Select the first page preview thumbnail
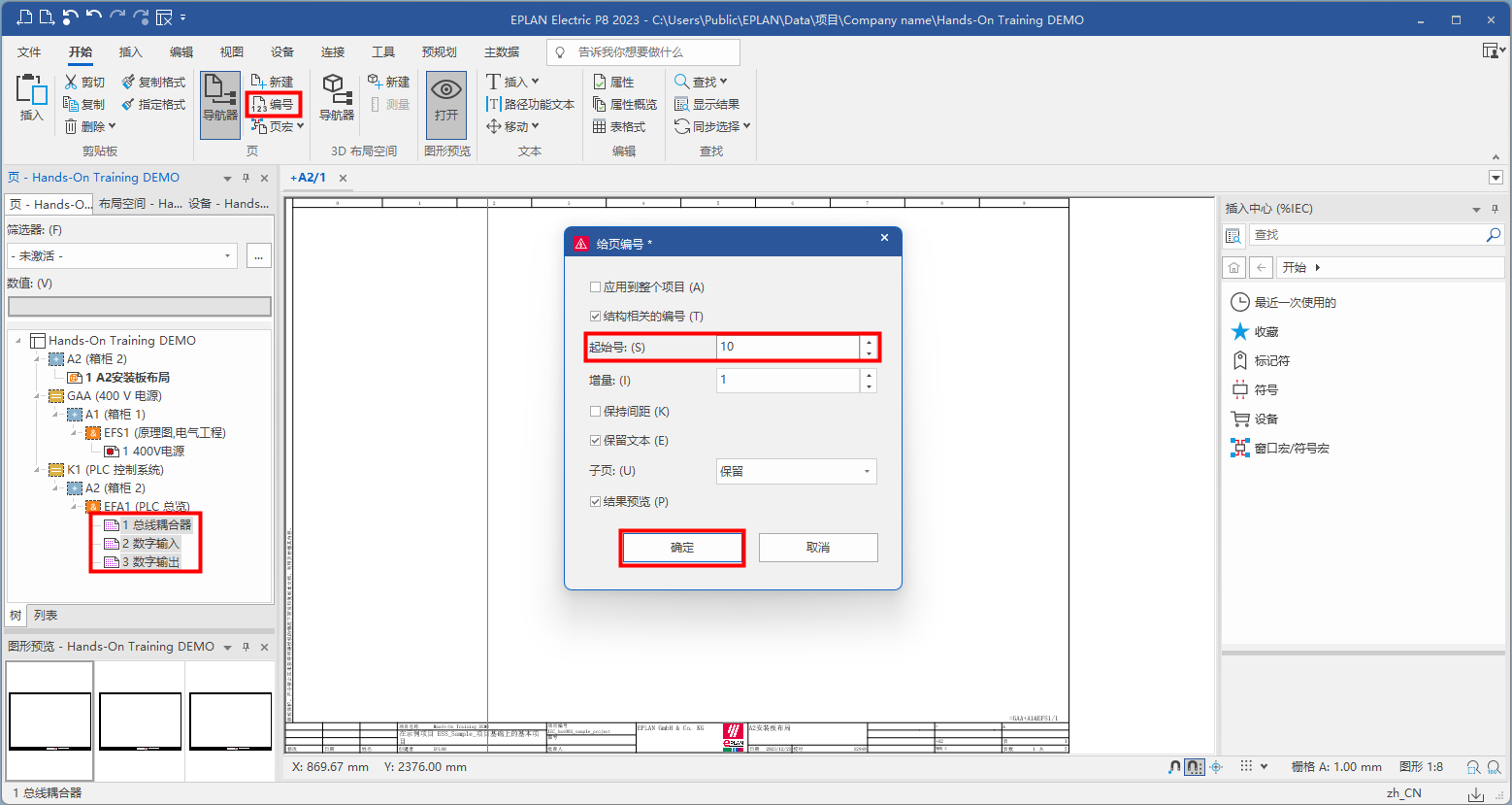This screenshot has width=1512, height=805. tap(49, 721)
